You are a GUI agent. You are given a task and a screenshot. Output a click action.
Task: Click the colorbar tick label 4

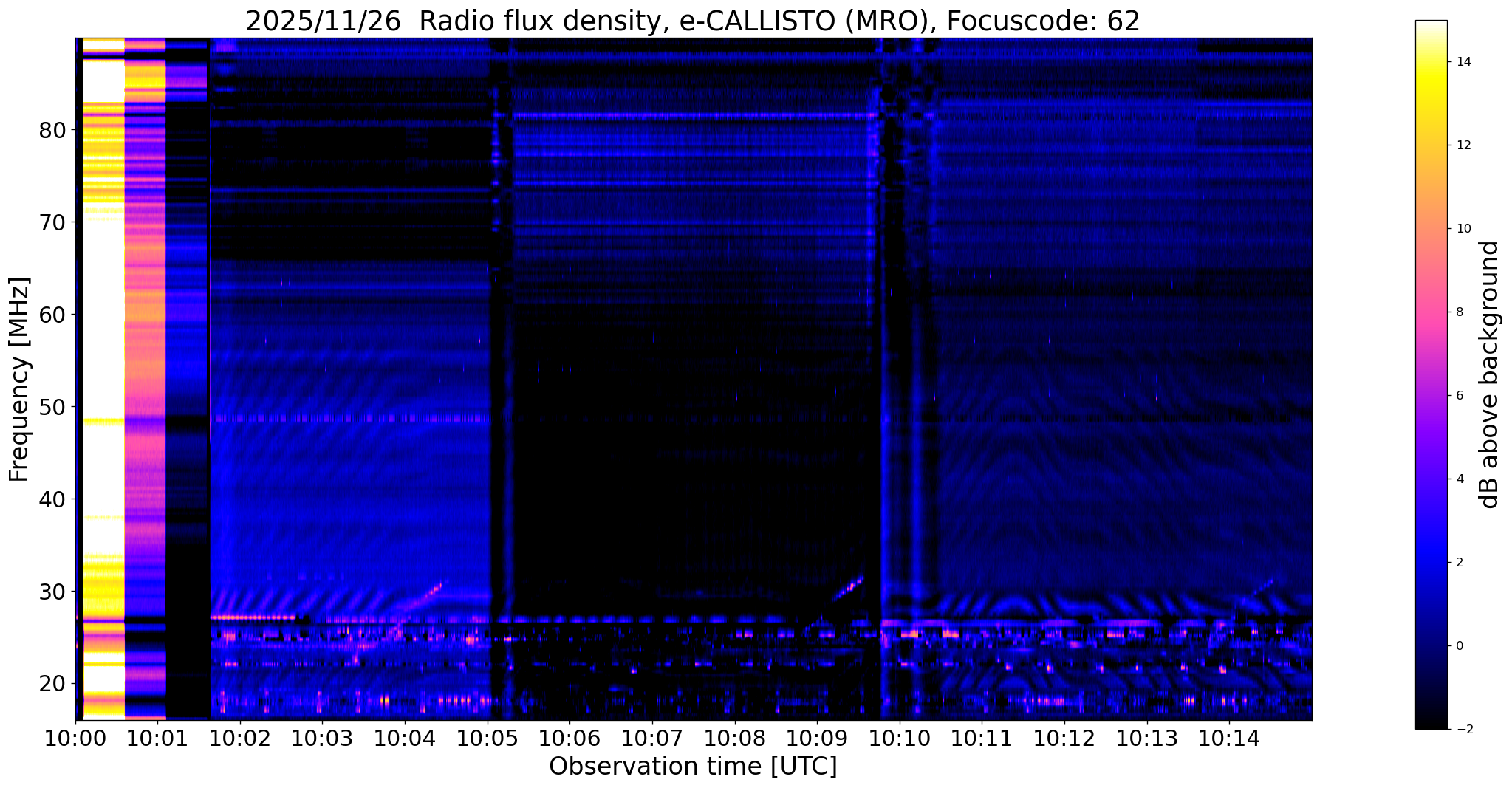click(1459, 479)
